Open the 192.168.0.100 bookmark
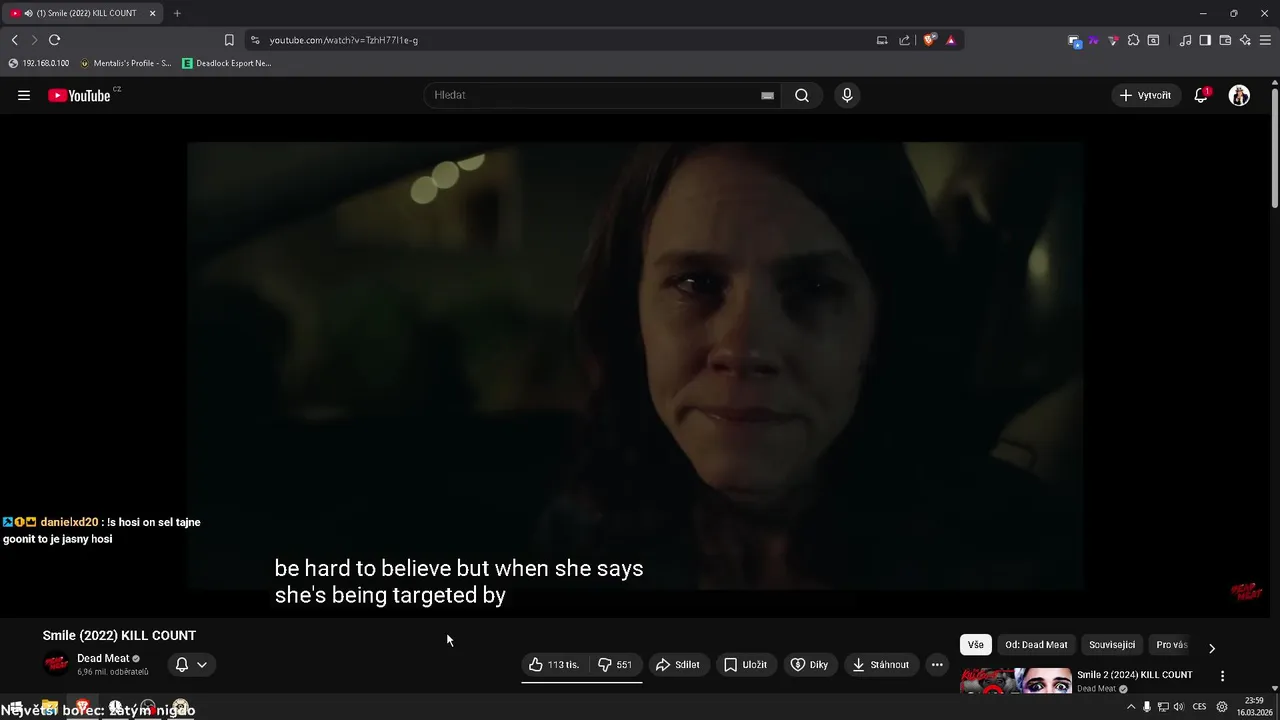Screen dimensions: 1280x720 coord(38,63)
